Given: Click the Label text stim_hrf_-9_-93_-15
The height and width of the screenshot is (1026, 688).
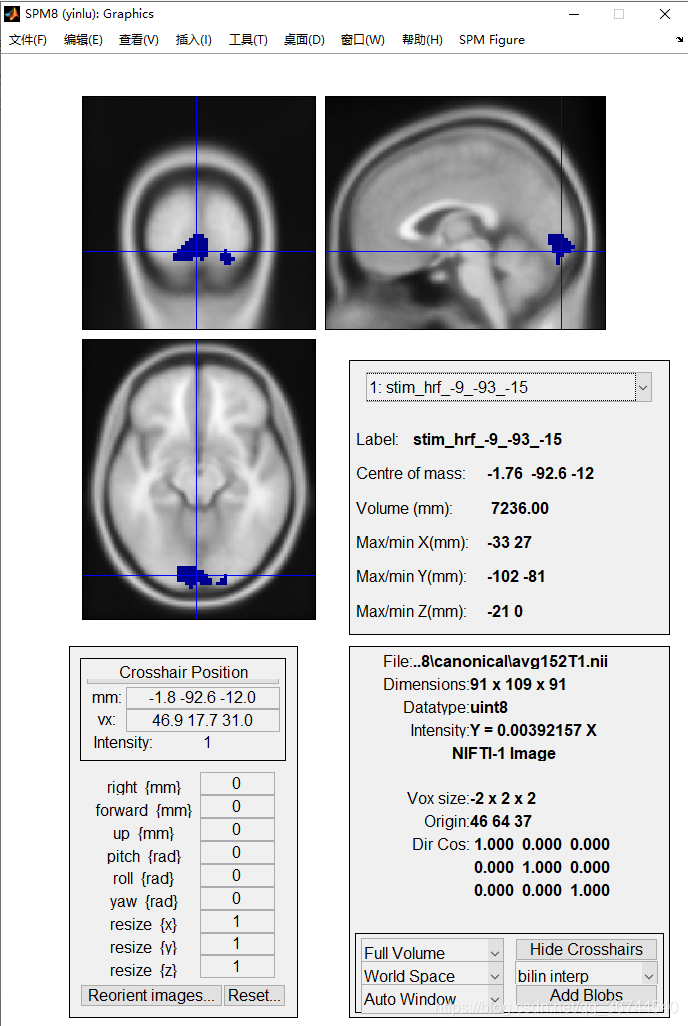Looking at the screenshot, I should [x=487, y=439].
